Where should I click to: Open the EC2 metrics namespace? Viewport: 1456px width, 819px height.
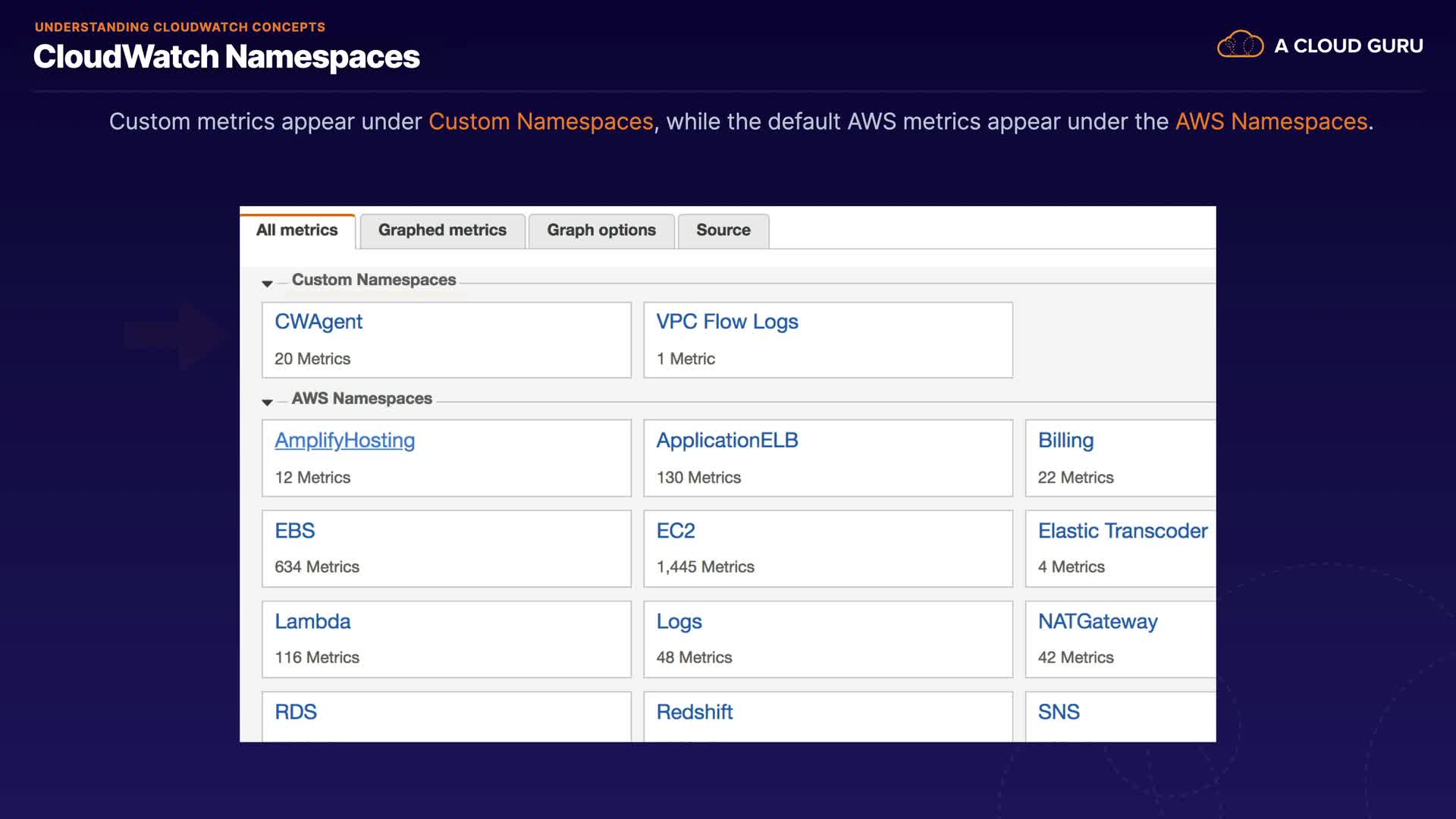coord(675,531)
